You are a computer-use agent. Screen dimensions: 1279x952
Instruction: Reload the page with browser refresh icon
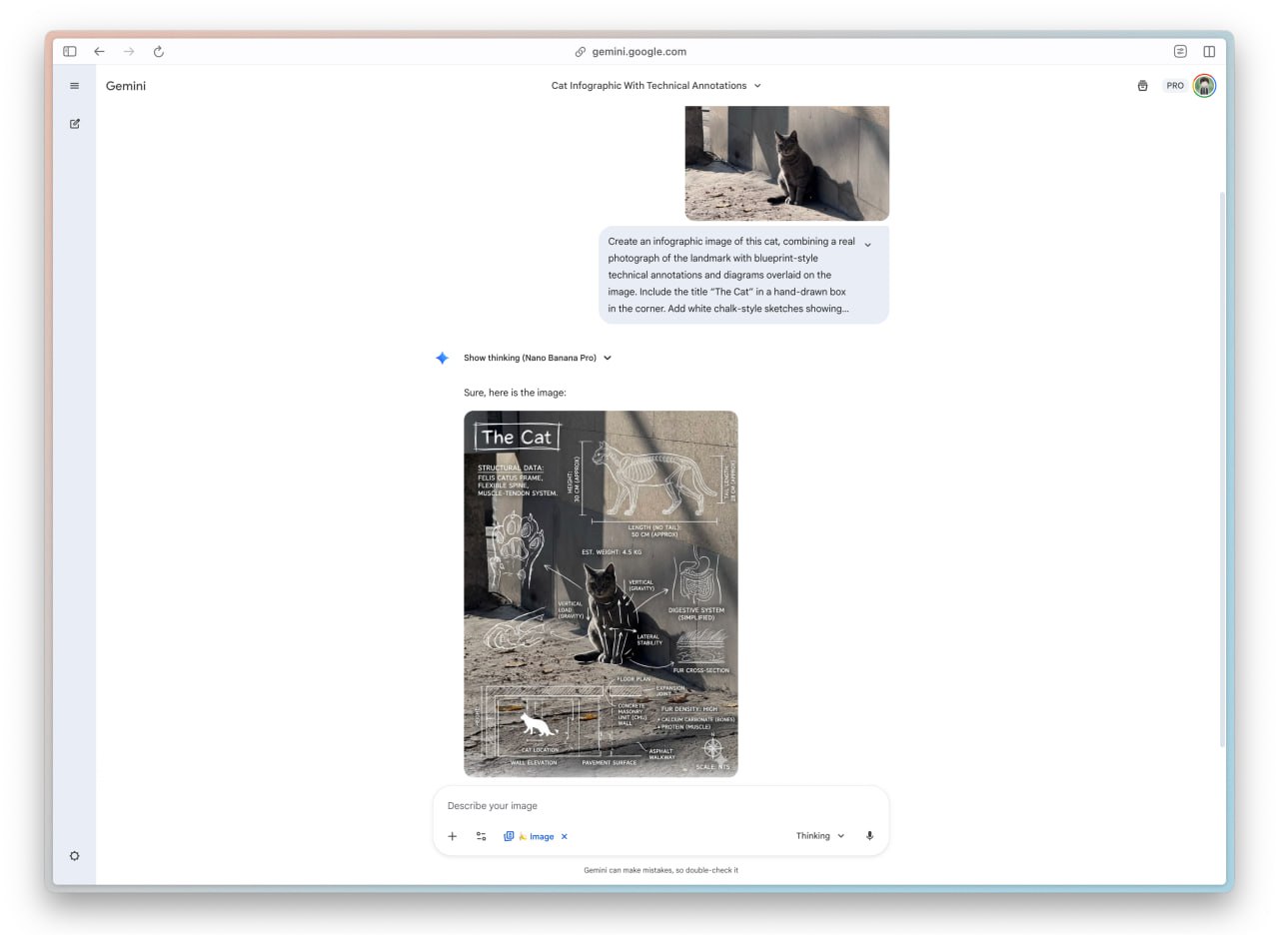[158, 52]
